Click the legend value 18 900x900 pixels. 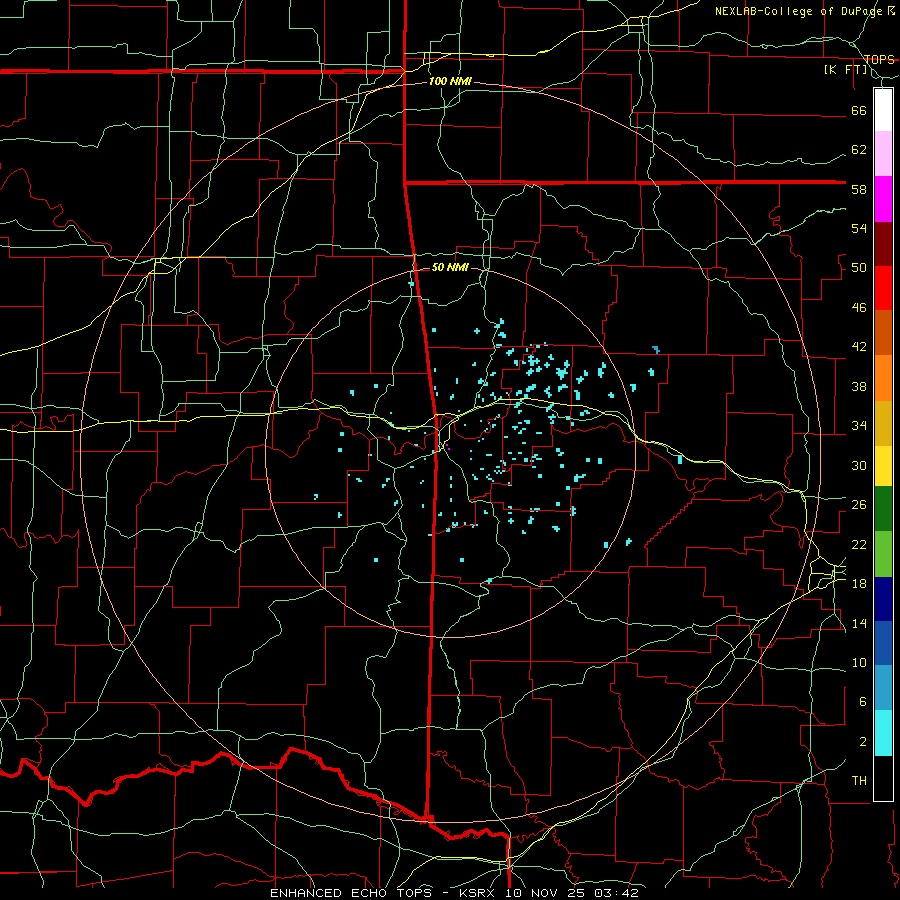click(859, 583)
